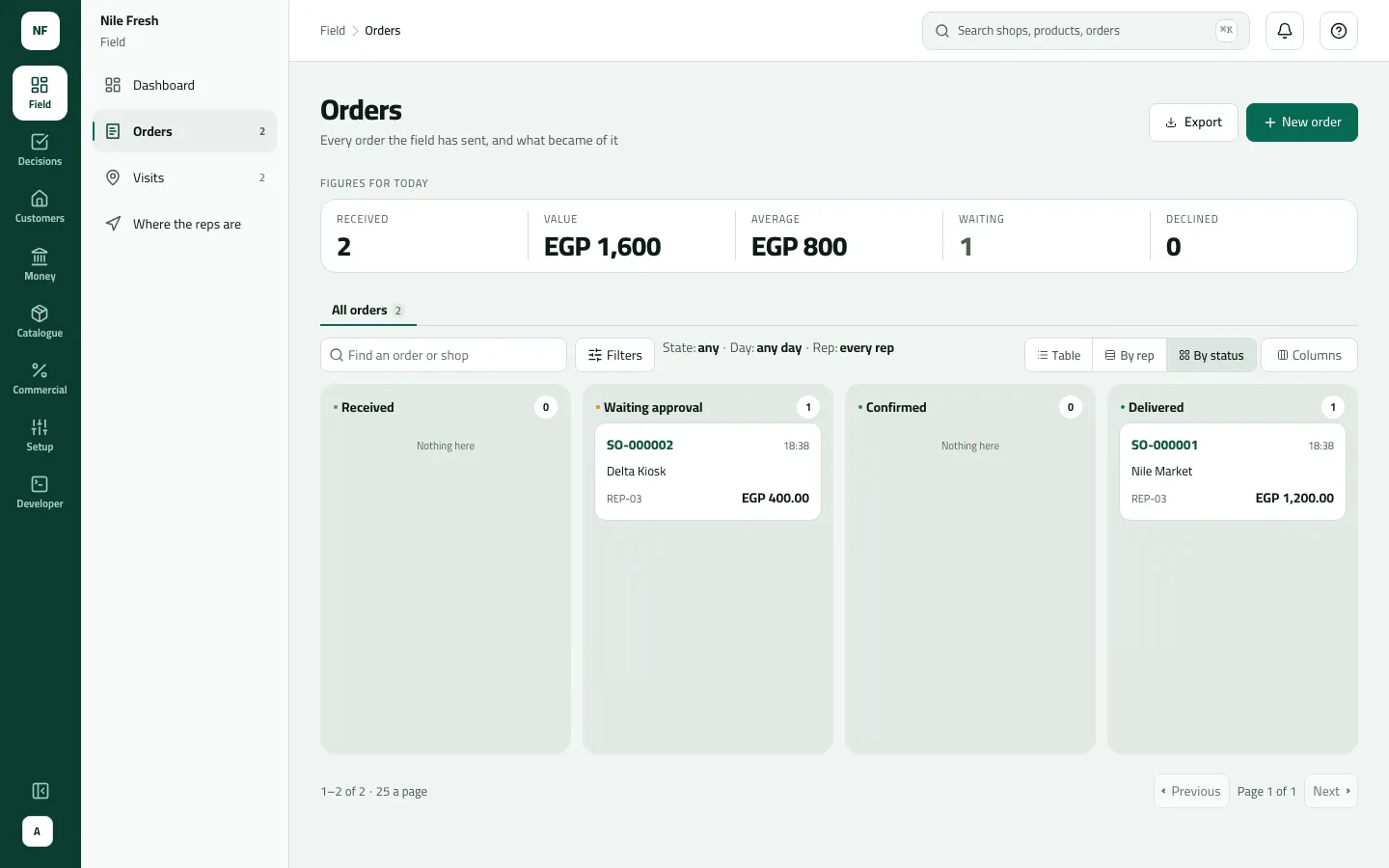1389x868 pixels.
Task: Click the Page 1 of 1 indicator
Action: click(x=1266, y=792)
